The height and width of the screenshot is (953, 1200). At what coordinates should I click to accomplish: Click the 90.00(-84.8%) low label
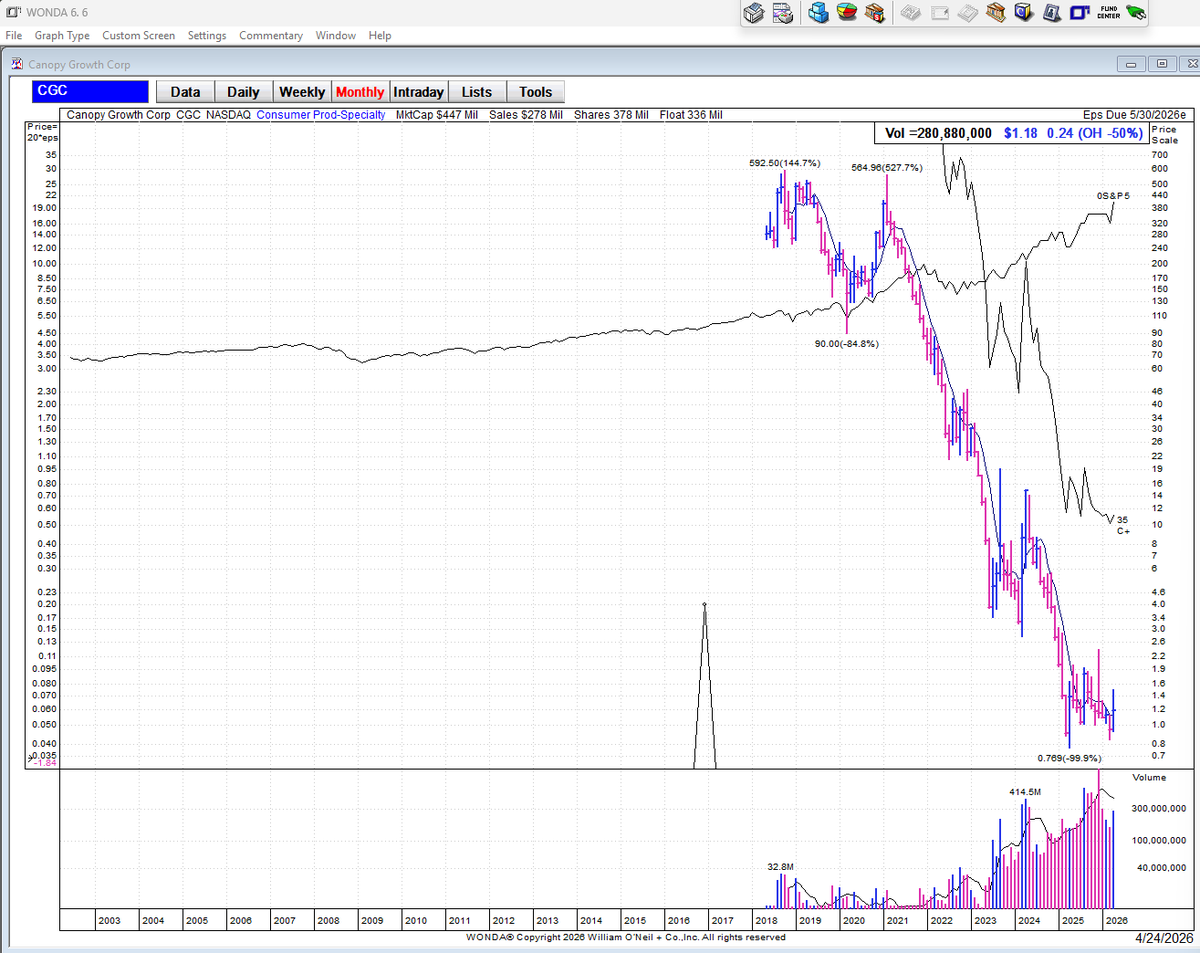coord(847,343)
